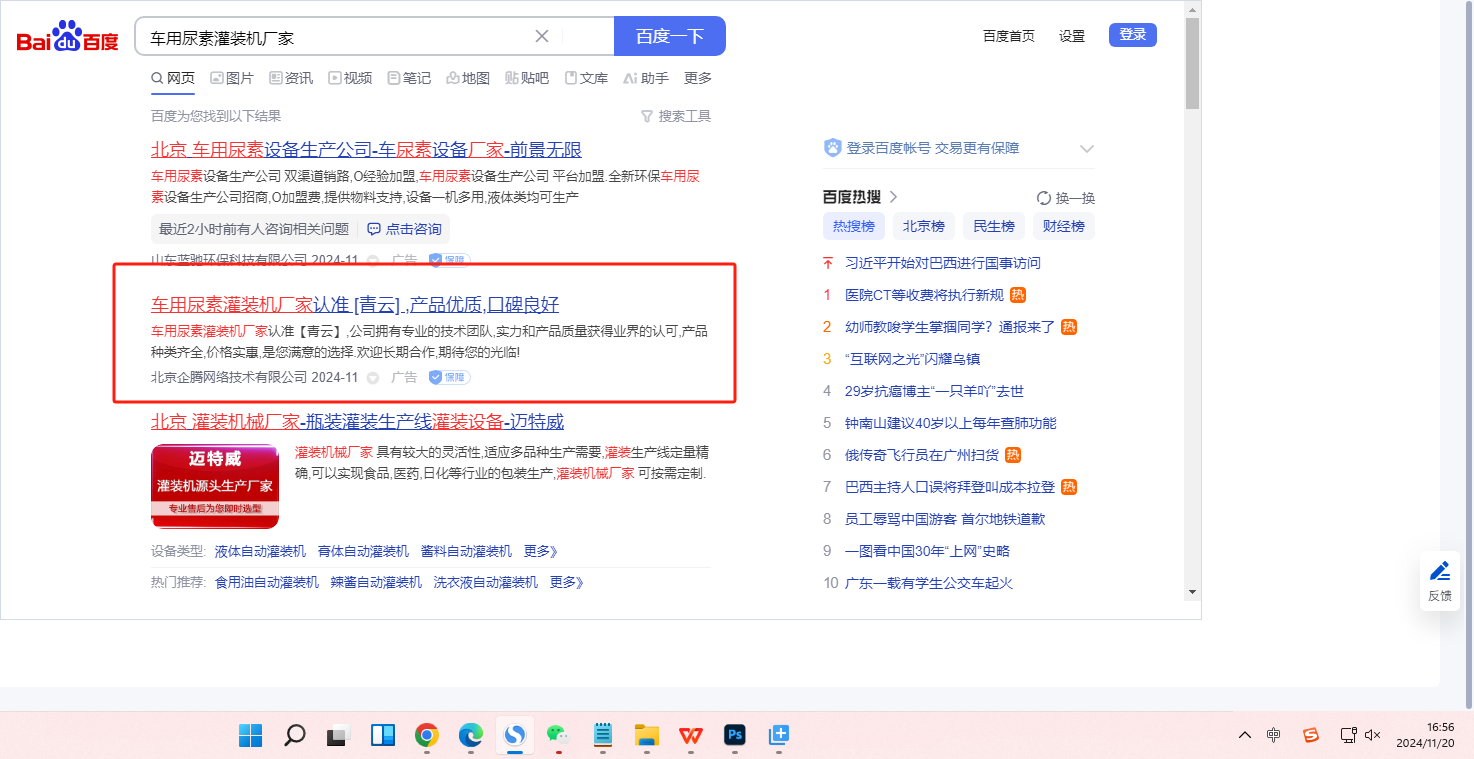Expand 更多» in the 设备类型 row

541,551
